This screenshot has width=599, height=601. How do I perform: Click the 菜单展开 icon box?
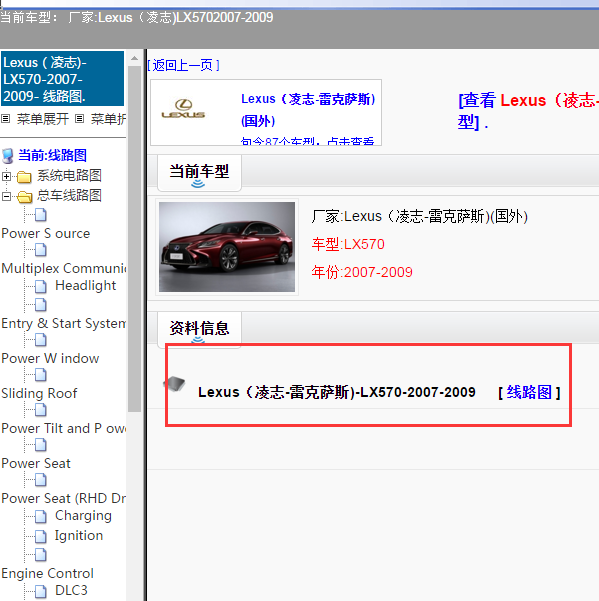click(5, 119)
